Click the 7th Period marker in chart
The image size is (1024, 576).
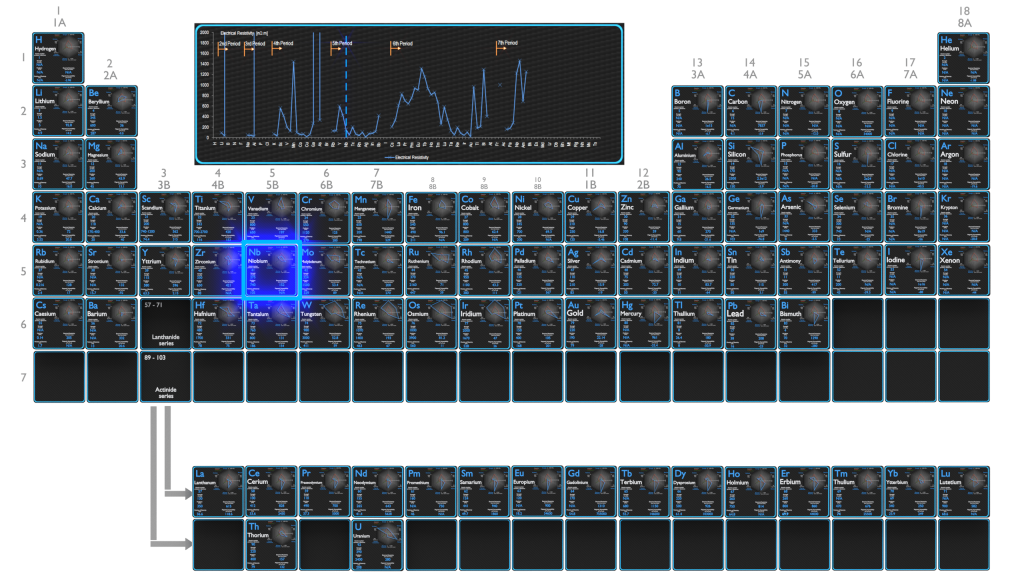507,44
